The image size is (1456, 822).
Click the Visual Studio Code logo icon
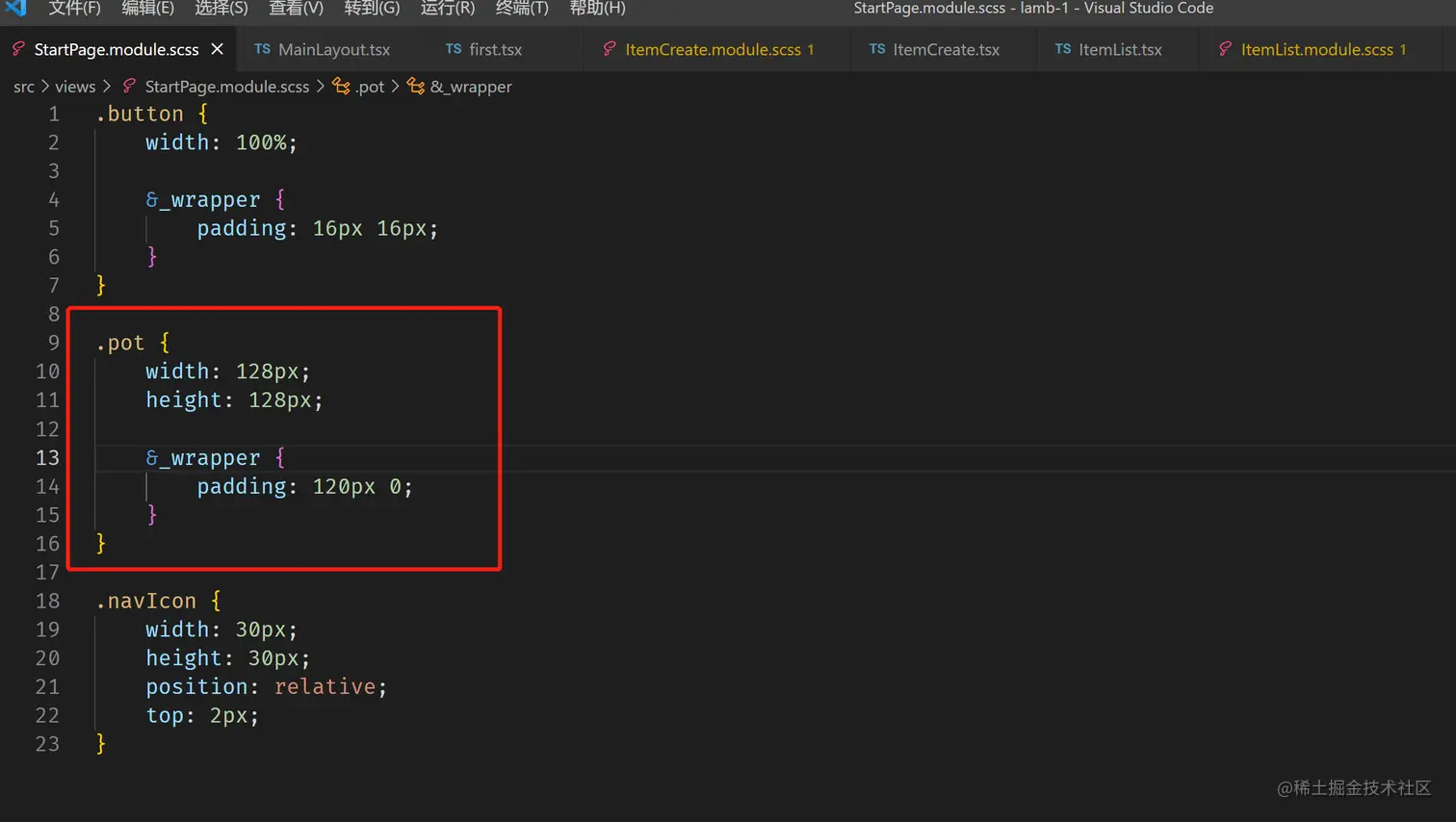coord(15,8)
